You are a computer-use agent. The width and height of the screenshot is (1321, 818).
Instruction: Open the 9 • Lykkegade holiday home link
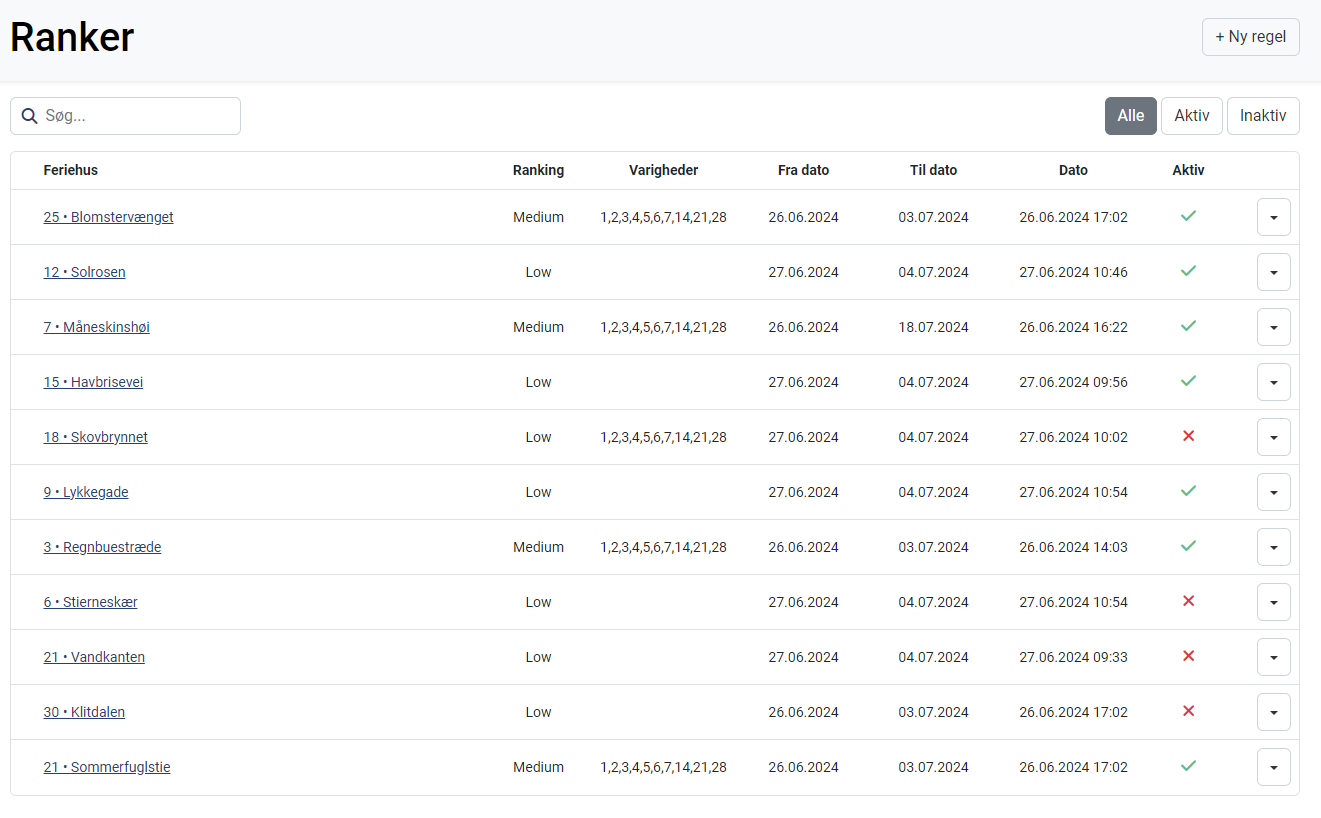tap(86, 492)
